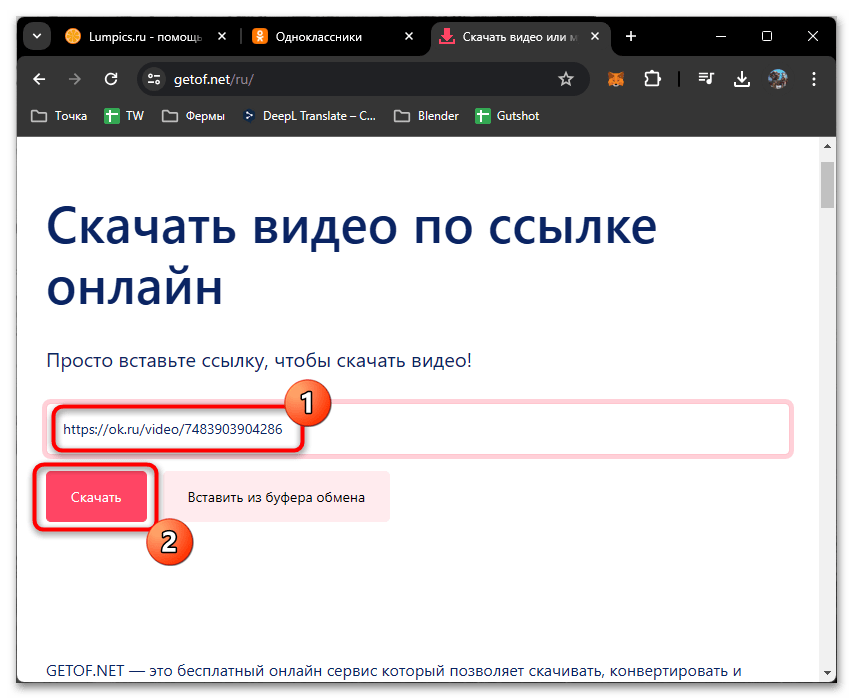Viewport: 853px width, 699px height.
Task: Open the media playback controls icon
Action: 705,78
